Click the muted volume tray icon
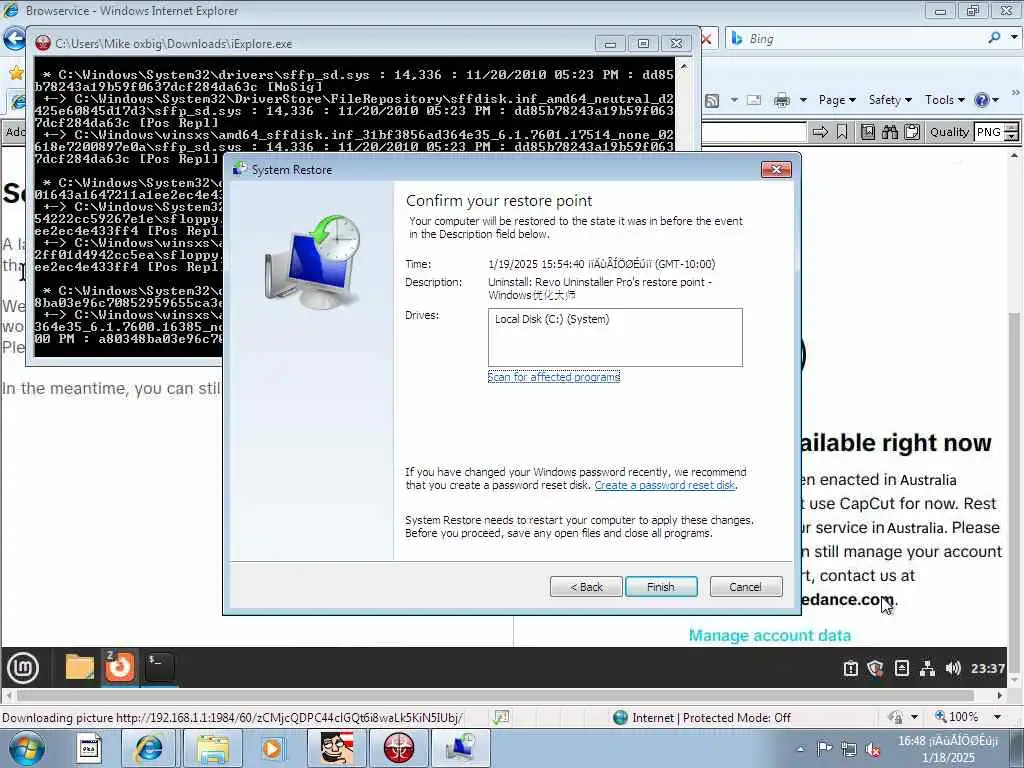The width and height of the screenshot is (1024, 768). click(872, 750)
